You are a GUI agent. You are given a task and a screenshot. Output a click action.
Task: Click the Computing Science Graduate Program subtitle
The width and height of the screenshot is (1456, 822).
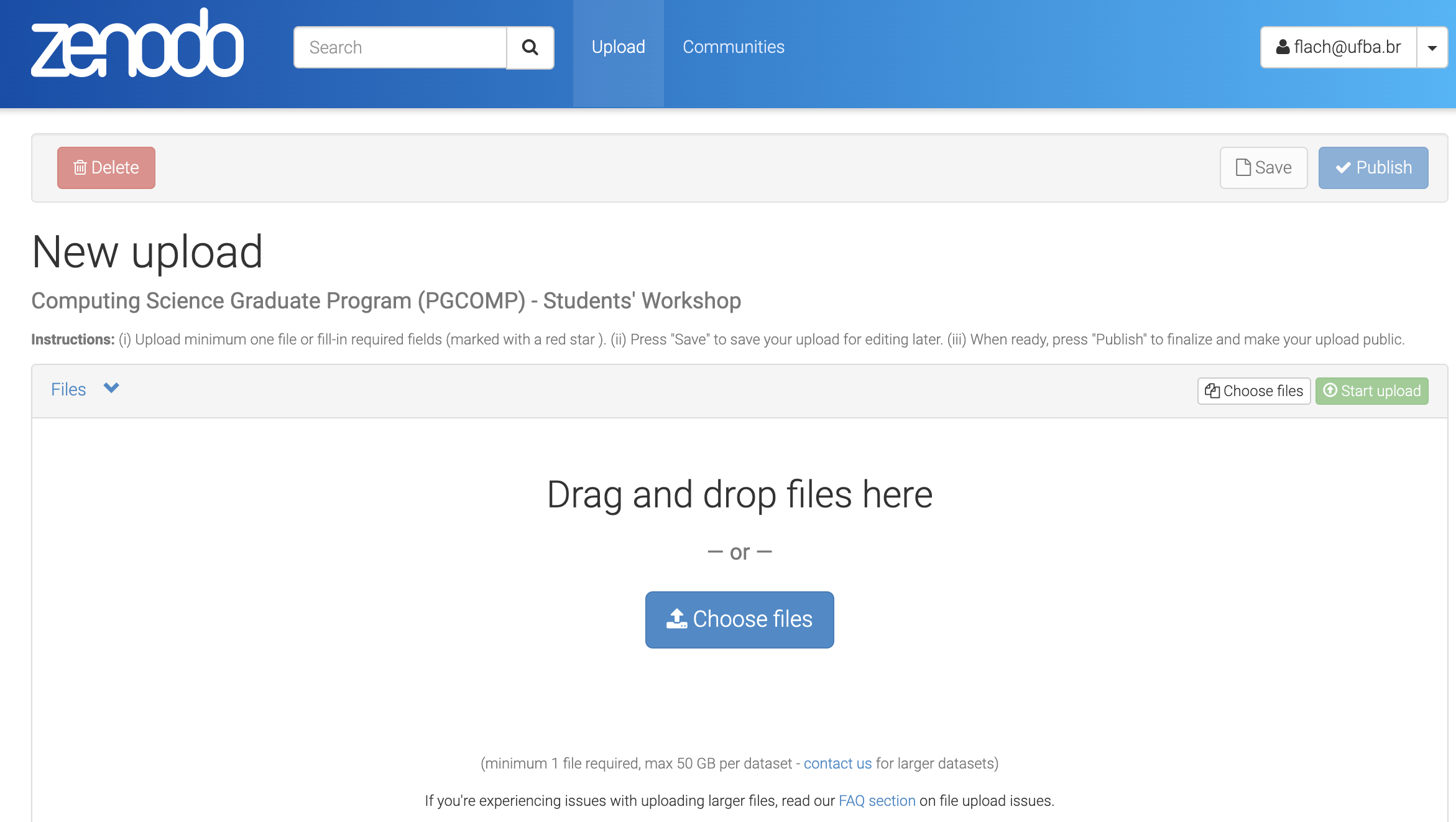point(386,301)
